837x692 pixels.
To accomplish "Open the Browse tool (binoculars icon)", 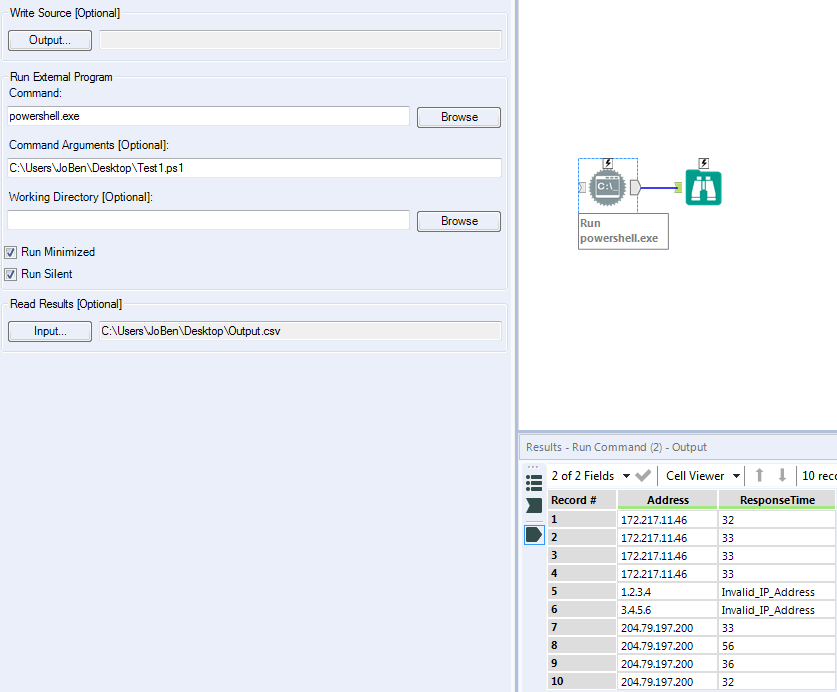I will point(703,186).
